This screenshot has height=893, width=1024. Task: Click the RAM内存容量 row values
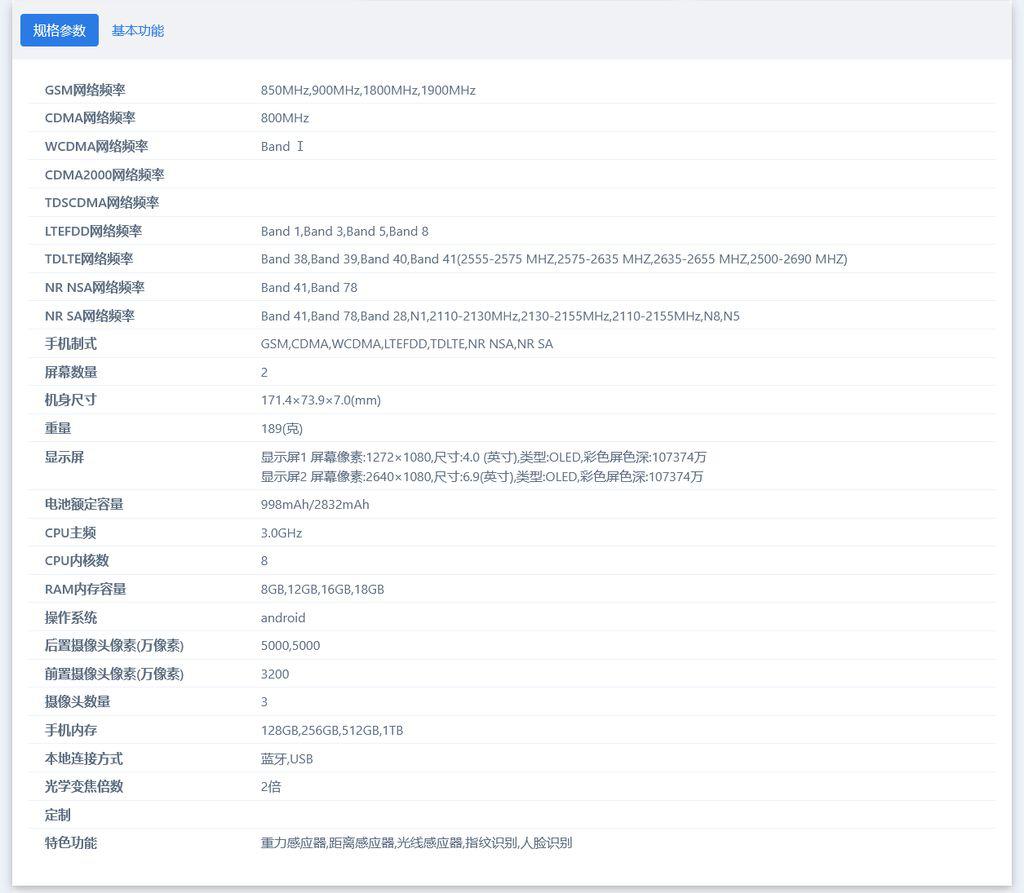point(322,589)
